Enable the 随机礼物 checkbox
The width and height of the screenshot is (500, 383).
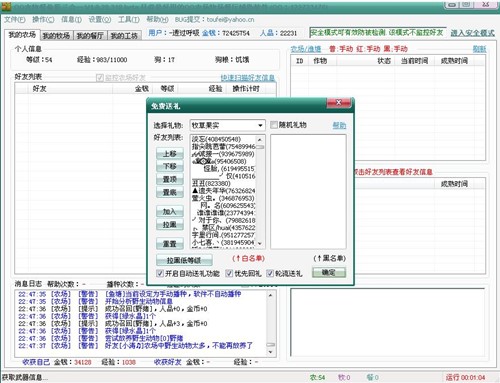[274, 125]
